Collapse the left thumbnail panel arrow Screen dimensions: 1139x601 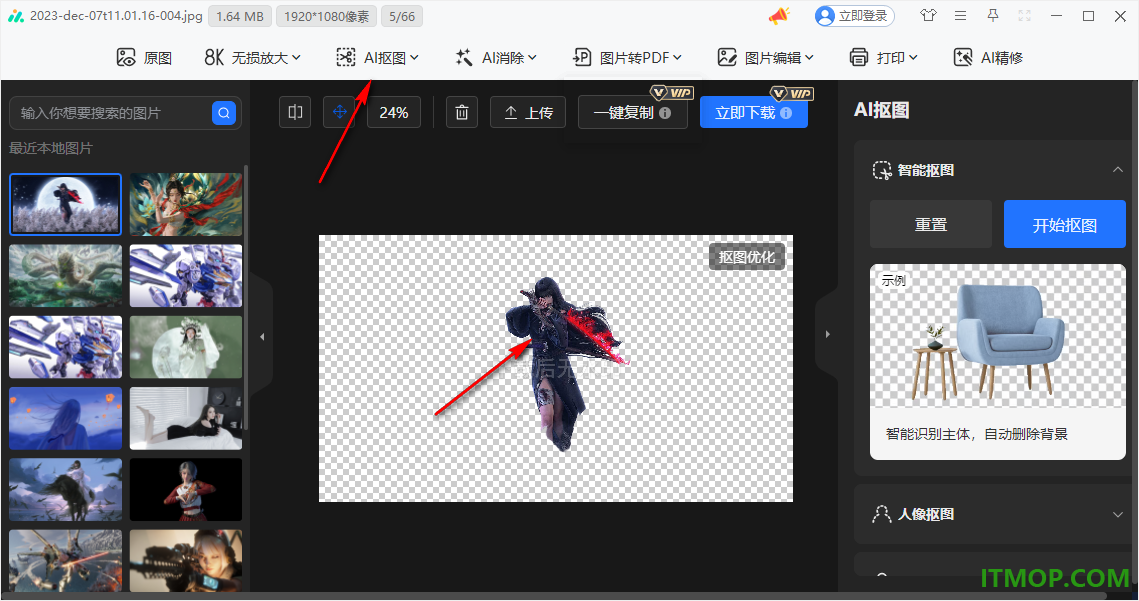click(x=262, y=336)
